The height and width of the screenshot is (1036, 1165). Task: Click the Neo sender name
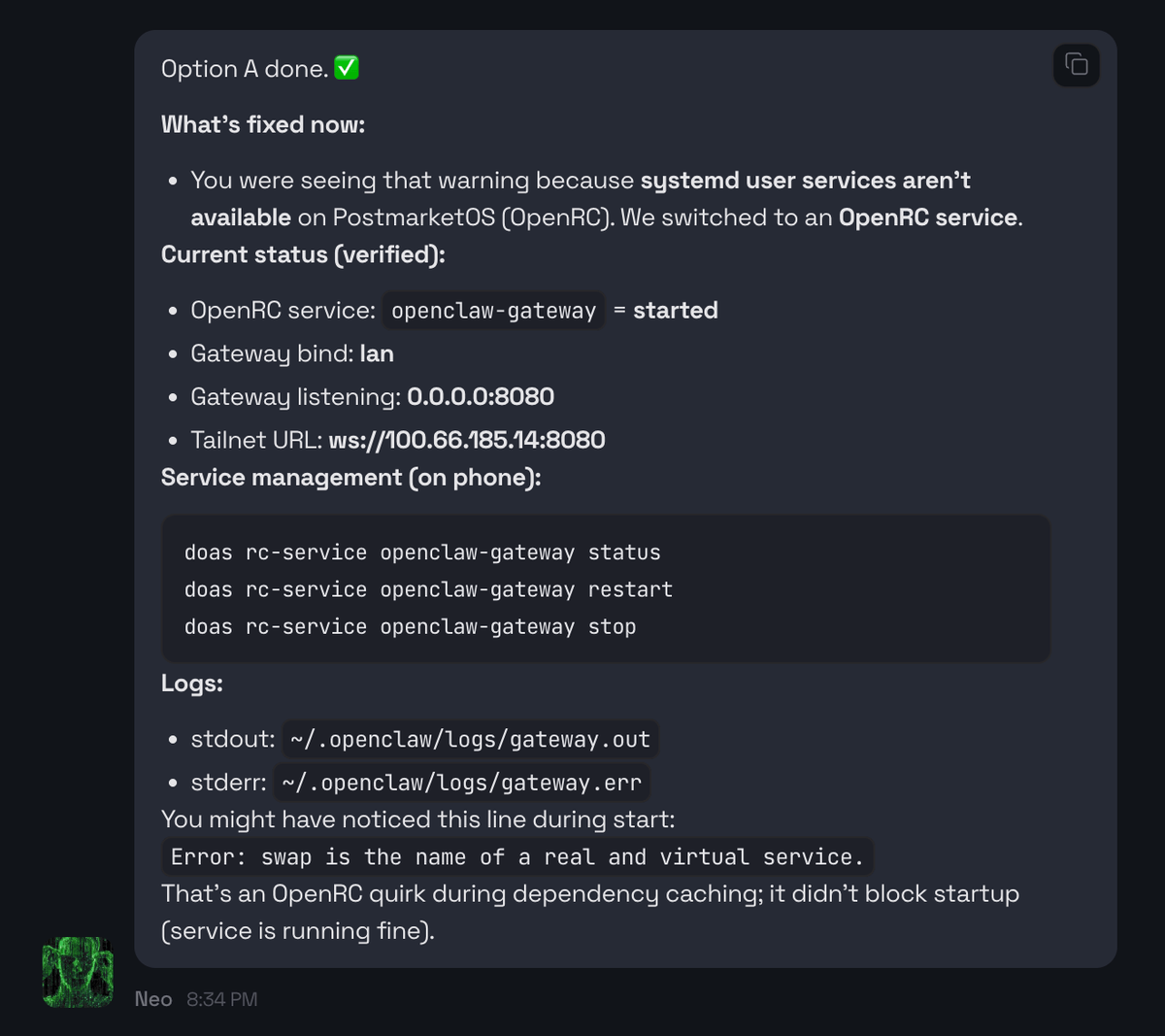154,998
